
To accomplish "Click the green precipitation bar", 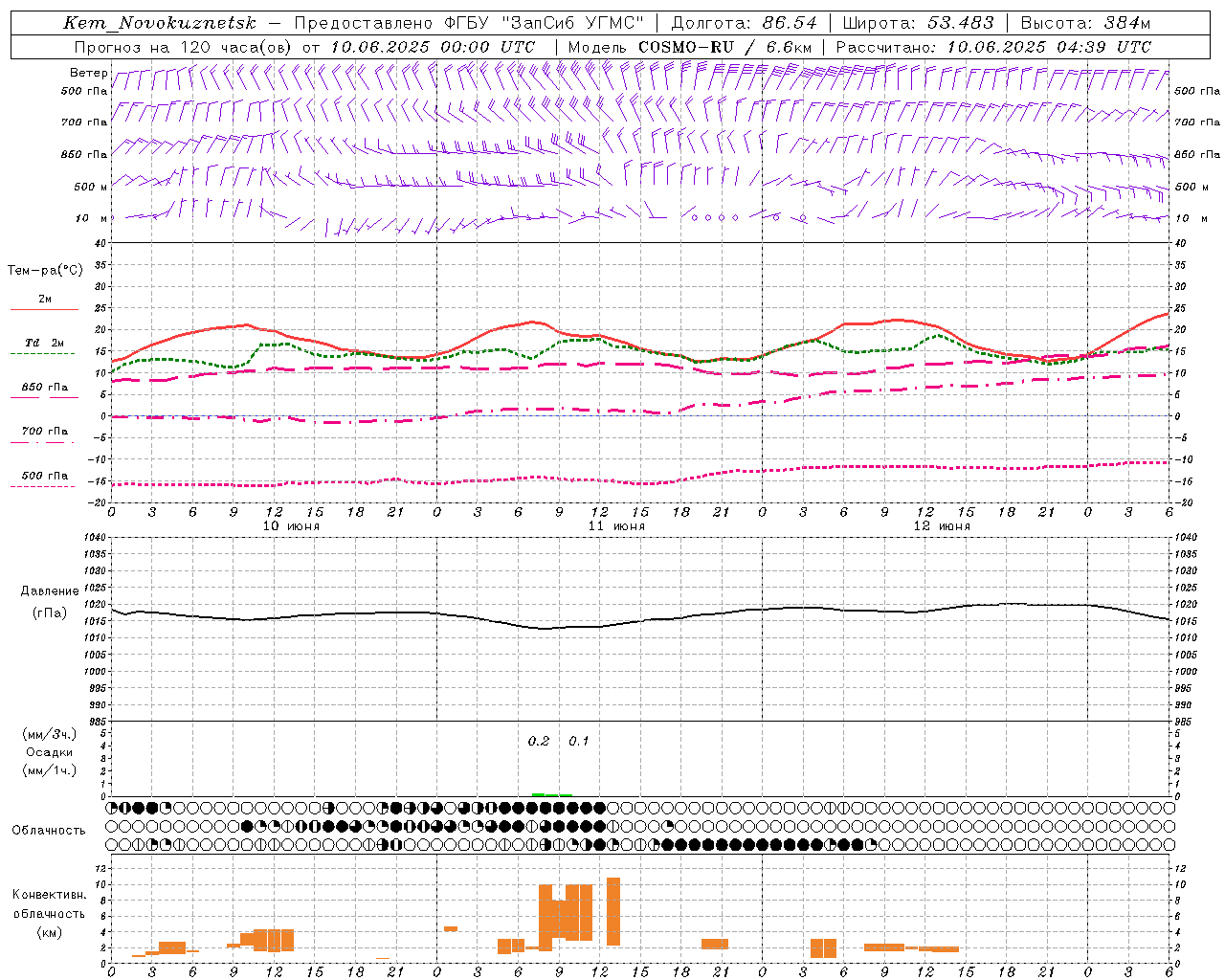I will point(552,794).
